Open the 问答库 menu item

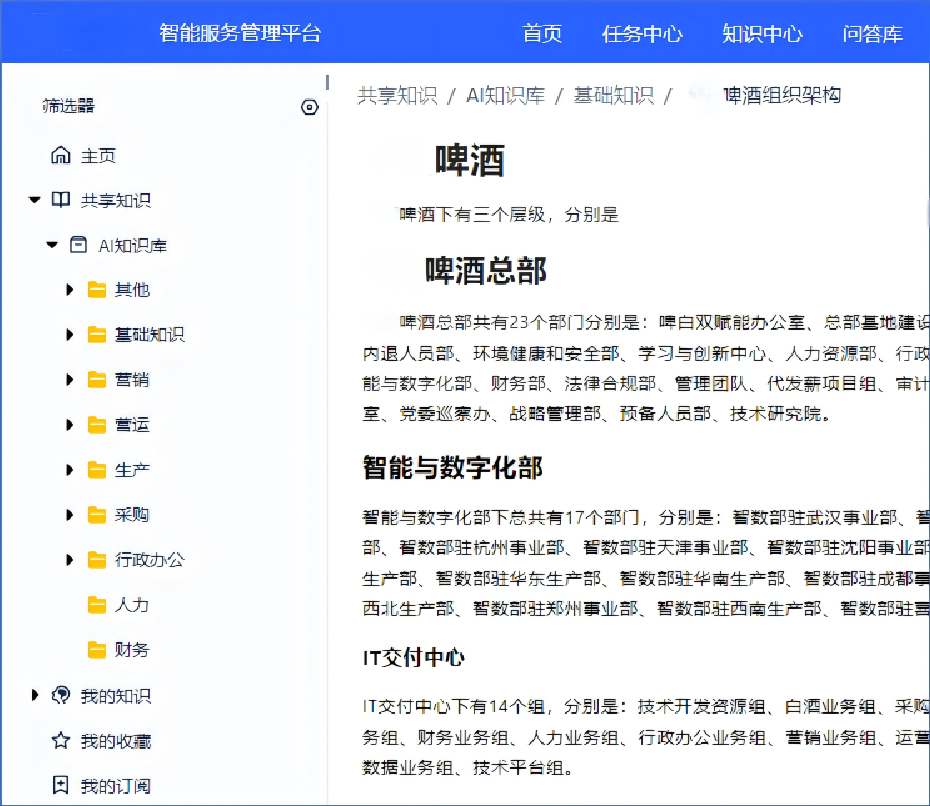coord(872,33)
